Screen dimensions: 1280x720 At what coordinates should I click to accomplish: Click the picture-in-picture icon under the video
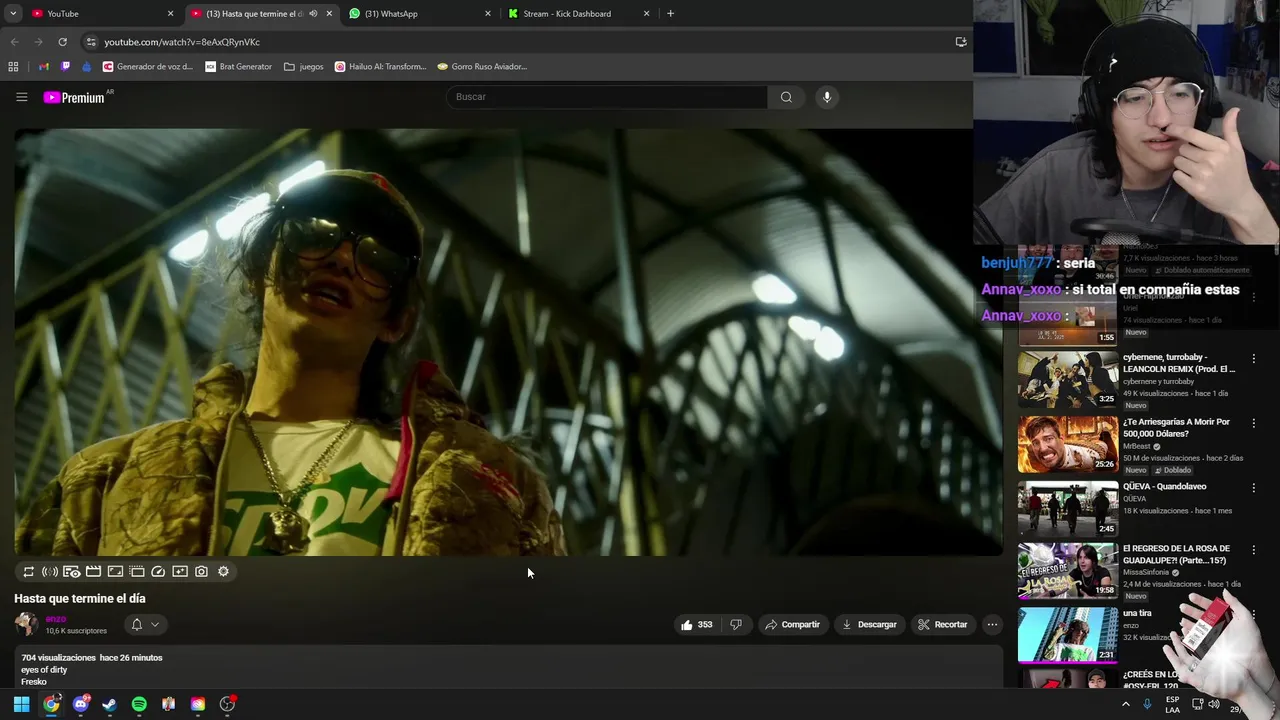point(115,572)
